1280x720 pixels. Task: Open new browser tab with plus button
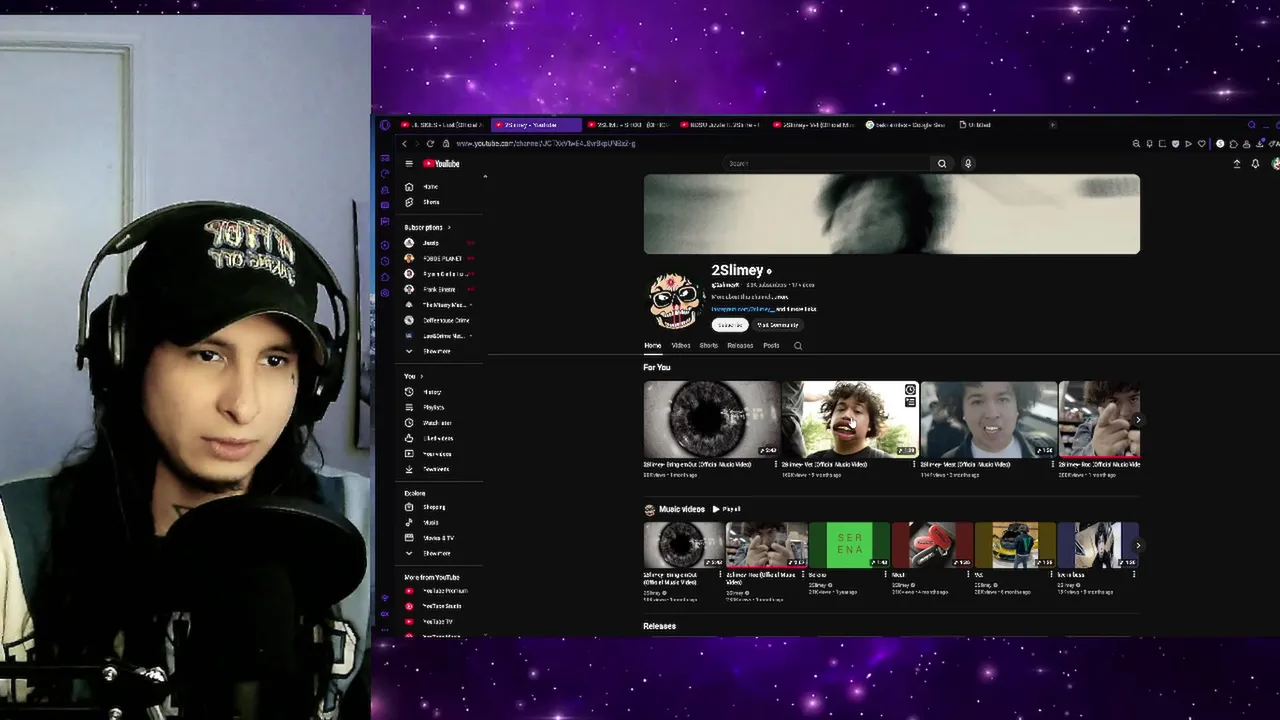tap(1052, 125)
